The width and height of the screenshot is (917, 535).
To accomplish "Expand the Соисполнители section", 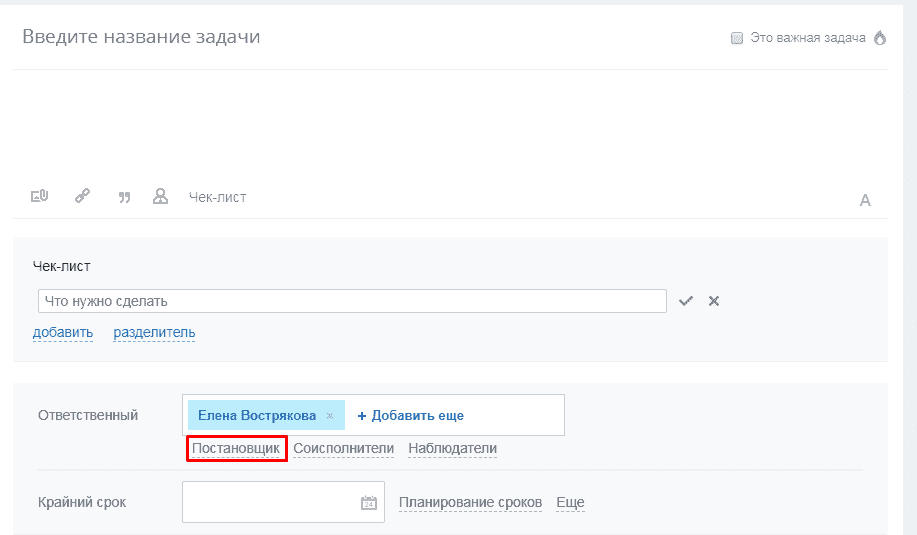I will (x=343, y=449).
